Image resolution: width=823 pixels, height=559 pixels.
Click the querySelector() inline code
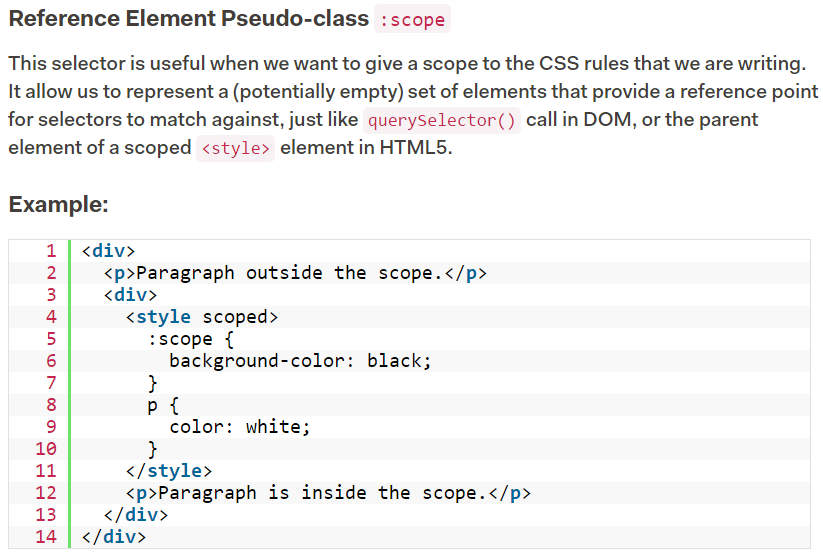pos(441,121)
